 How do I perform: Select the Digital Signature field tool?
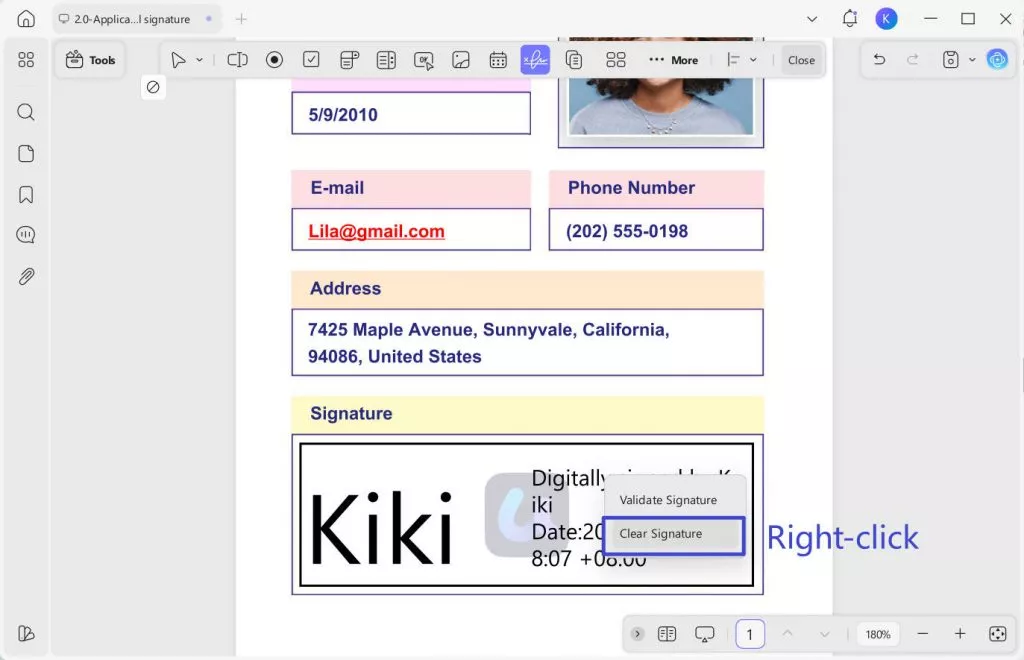click(536, 60)
